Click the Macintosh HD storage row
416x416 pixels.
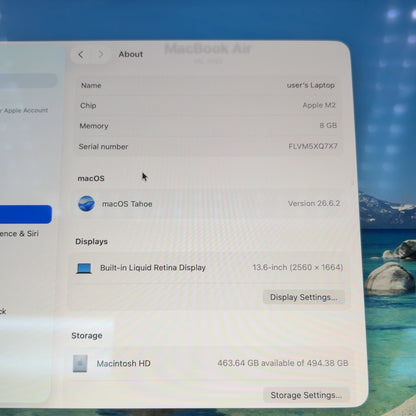tap(211, 363)
